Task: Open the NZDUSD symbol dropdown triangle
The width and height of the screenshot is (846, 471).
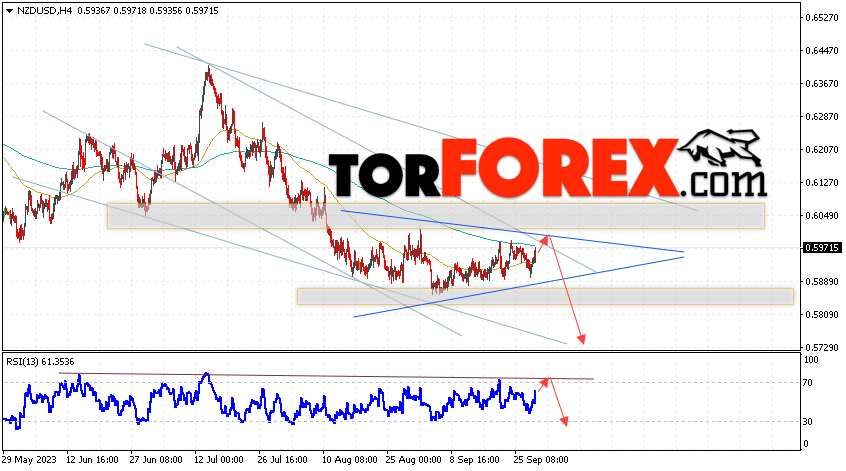Action: click(x=9, y=11)
